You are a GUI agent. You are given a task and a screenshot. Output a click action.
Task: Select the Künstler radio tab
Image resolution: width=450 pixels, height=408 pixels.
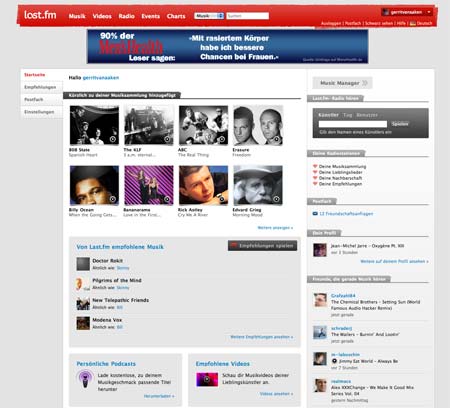point(328,115)
